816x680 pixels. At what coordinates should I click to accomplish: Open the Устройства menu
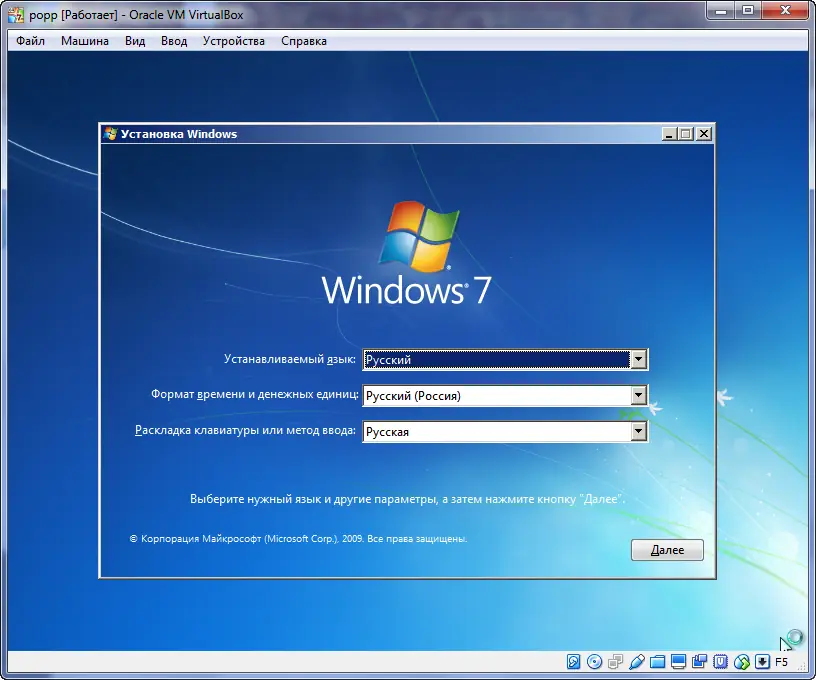[234, 41]
